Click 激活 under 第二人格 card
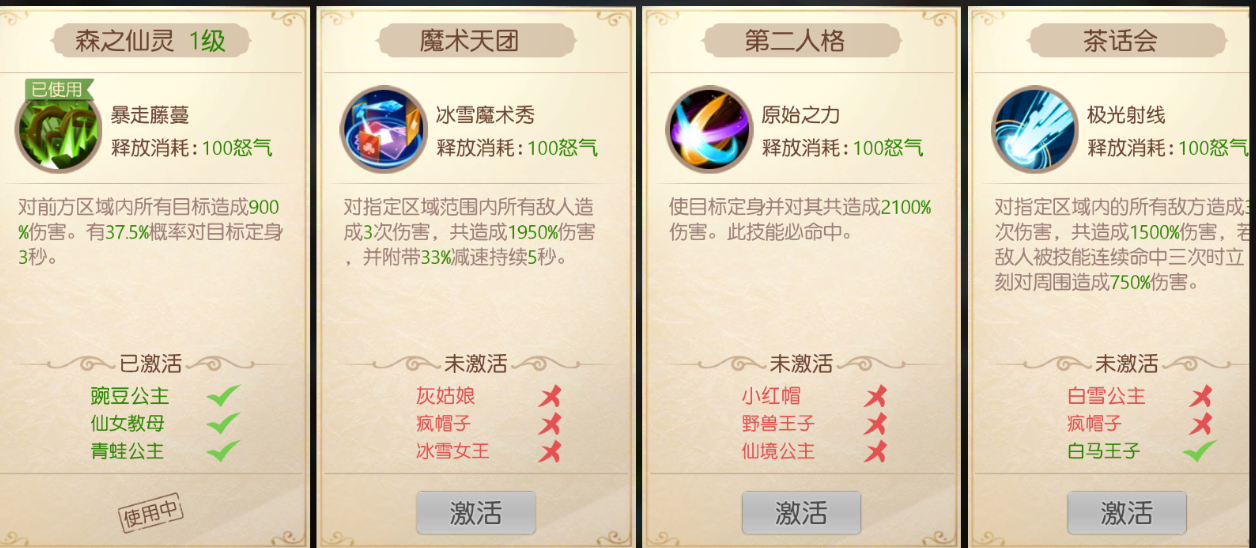Viewport: 1256px width, 548px height. pyautogui.click(x=801, y=513)
